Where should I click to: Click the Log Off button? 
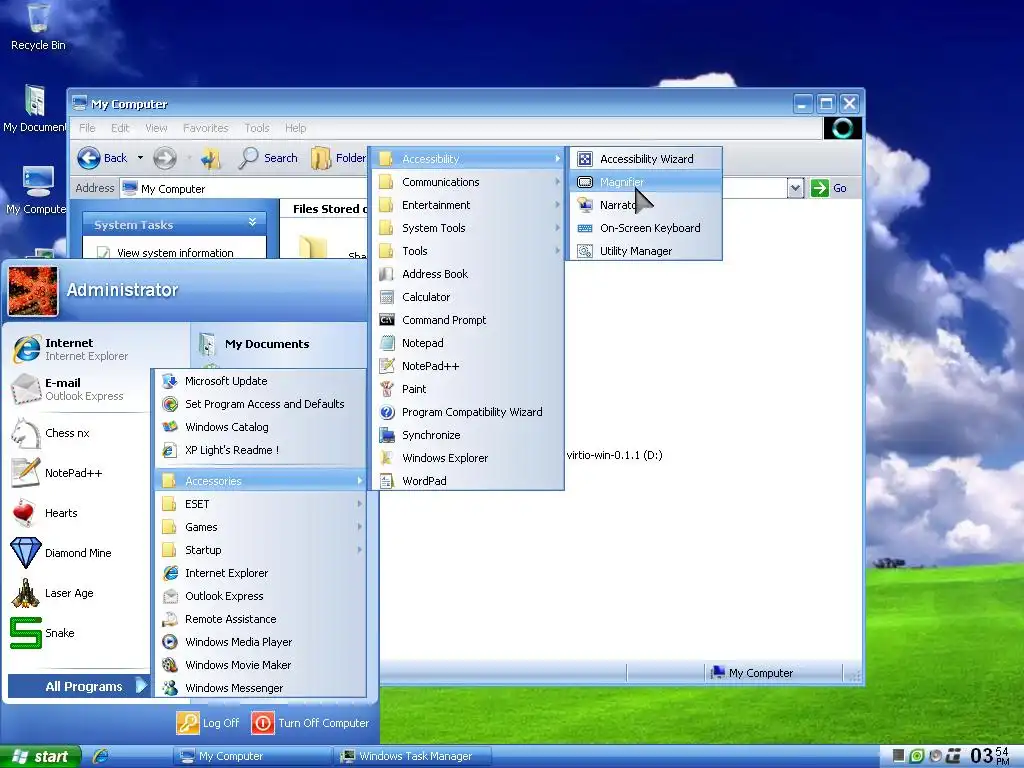pyautogui.click(x=208, y=723)
